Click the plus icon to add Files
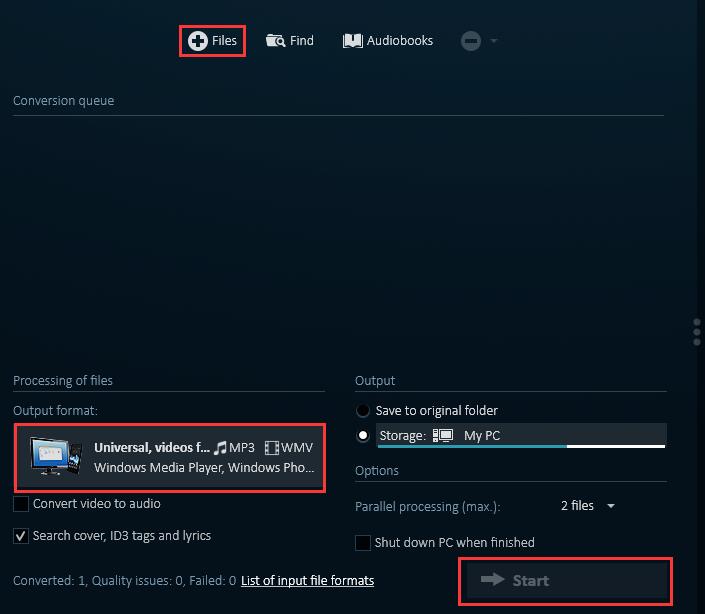705x614 pixels. 198,41
